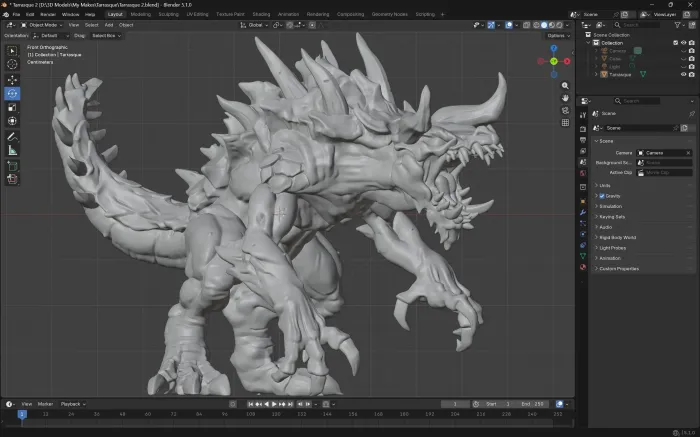The height and width of the screenshot is (437, 700).
Task: Uncheck Collection exclude checkbox
Action: [675, 43]
